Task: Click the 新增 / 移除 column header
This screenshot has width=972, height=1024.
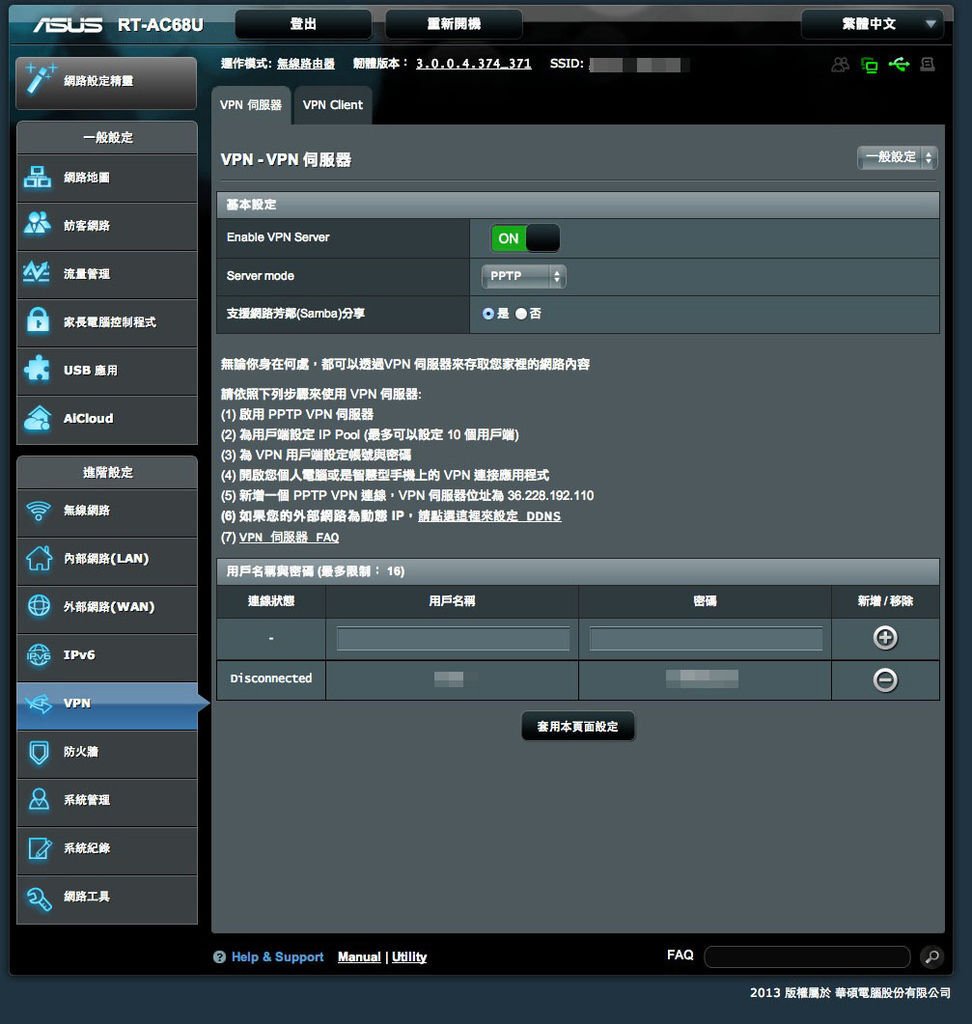Action: click(x=885, y=601)
